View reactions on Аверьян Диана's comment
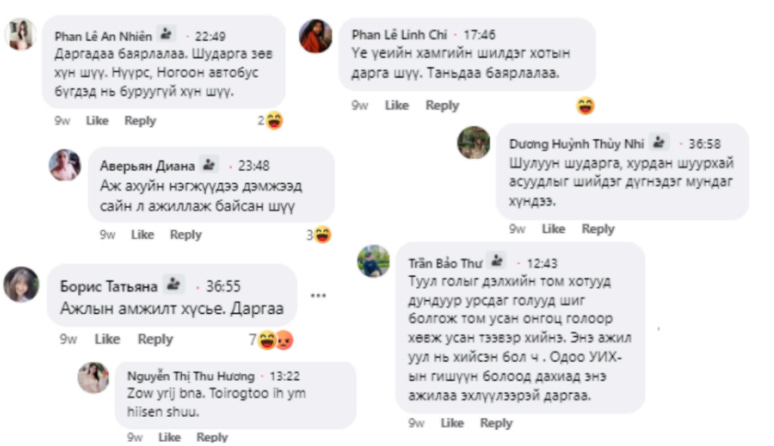Screen dimensions: 774x446 pos(318,235)
